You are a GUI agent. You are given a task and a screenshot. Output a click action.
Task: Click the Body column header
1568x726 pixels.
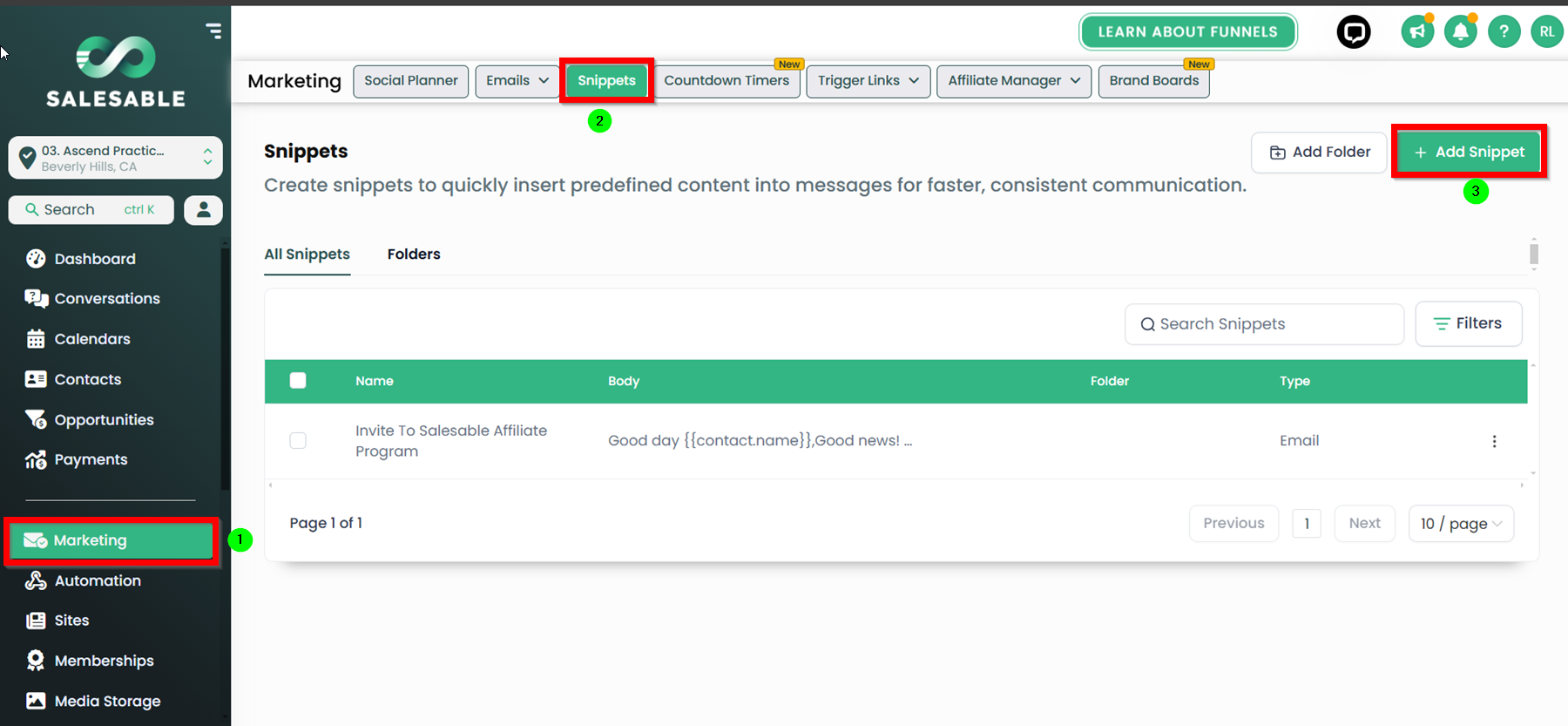[x=624, y=381]
